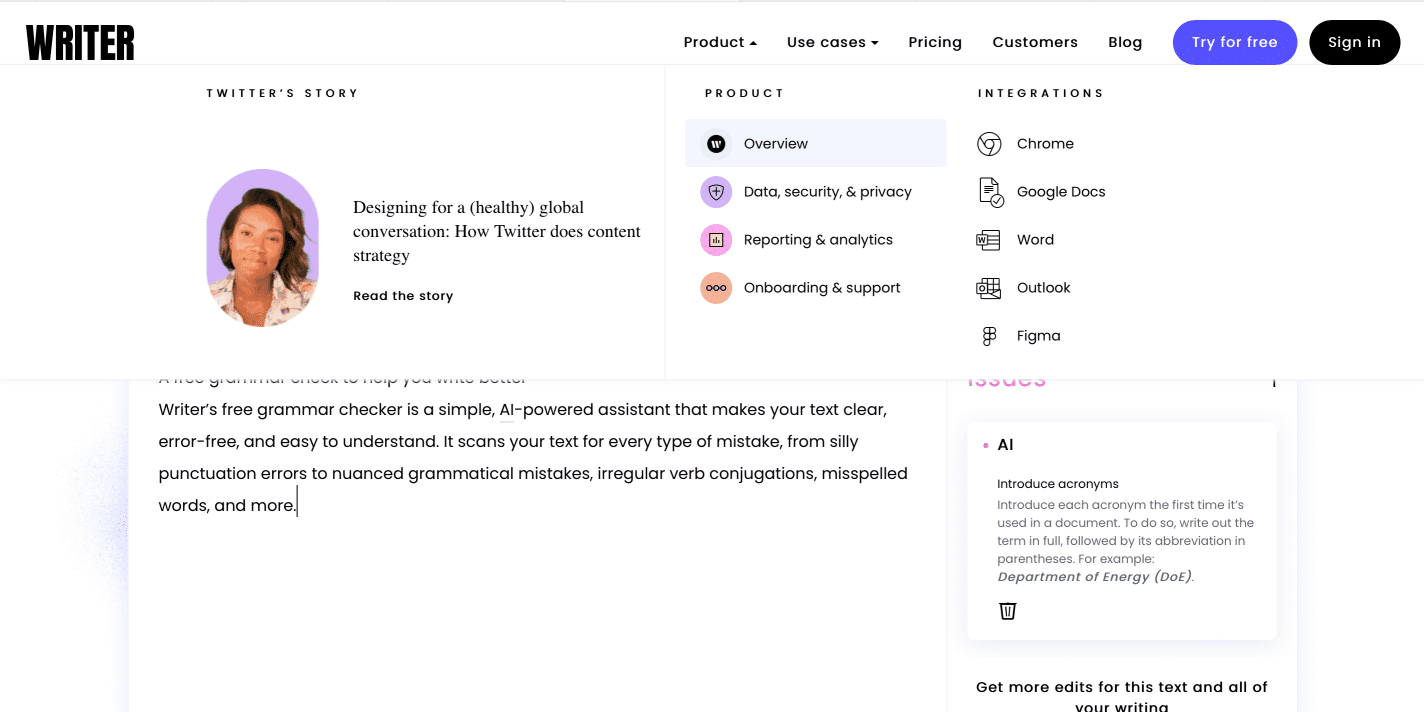The height and width of the screenshot is (712, 1424).
Task: Expand the Use cases dropdown
Action: pos(833,42)
